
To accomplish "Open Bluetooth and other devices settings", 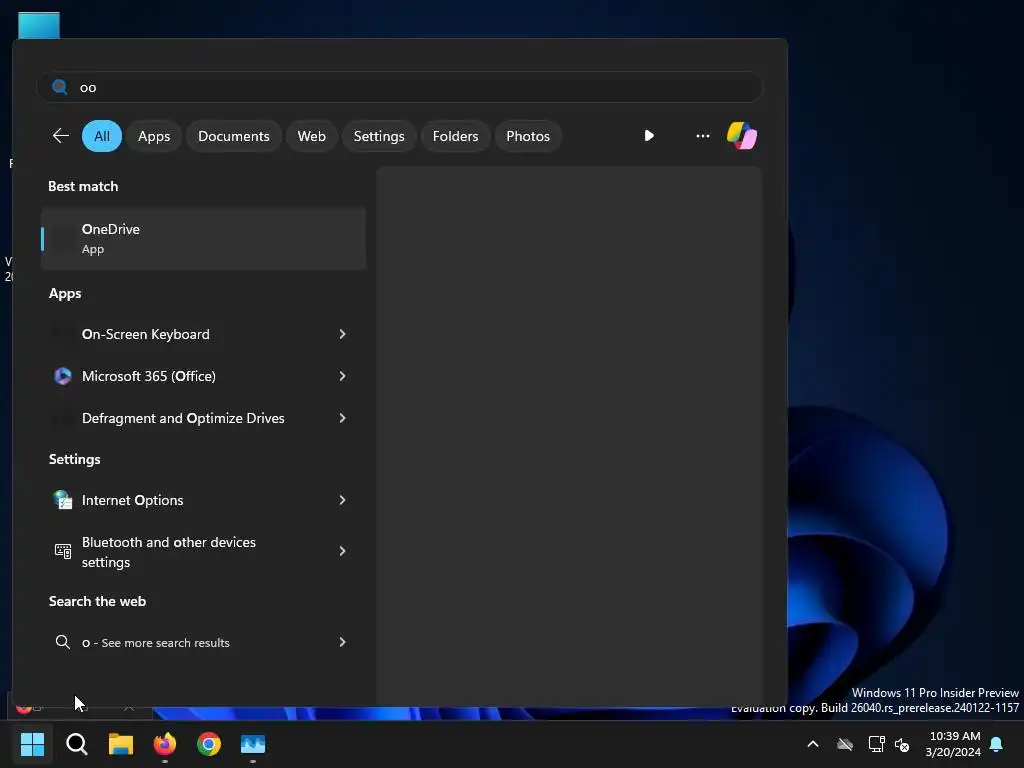I will [203, 551].
